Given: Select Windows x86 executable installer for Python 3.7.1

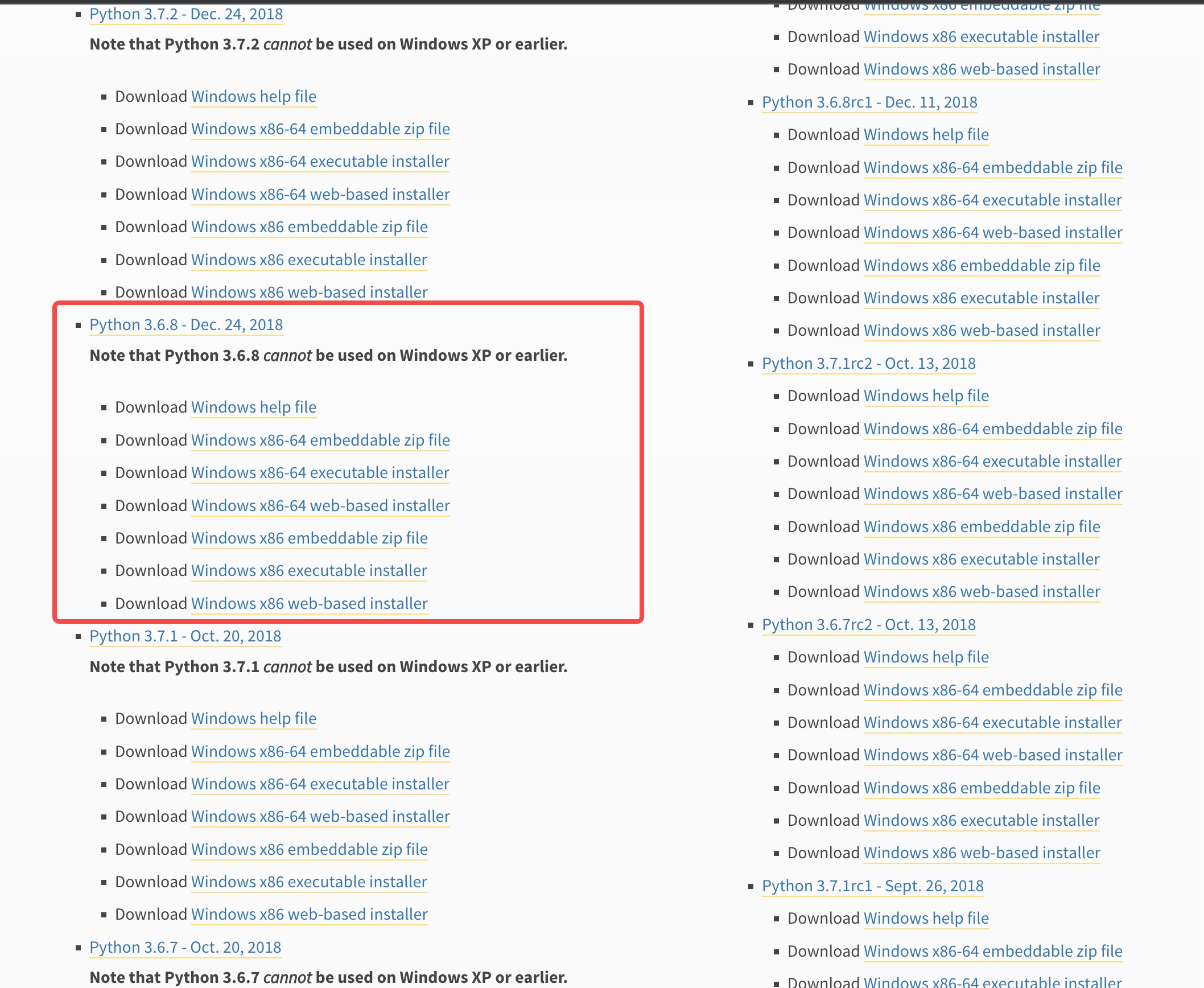Looking at the screenshot, I should (x=309, y=882).
